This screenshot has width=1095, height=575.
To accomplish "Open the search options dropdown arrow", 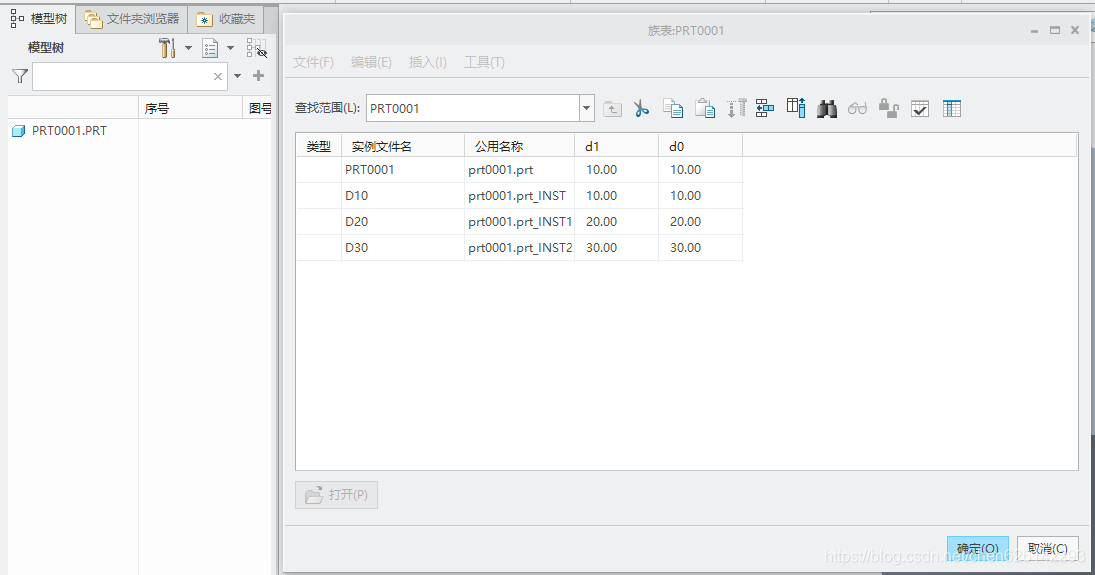I will [237, 76].
